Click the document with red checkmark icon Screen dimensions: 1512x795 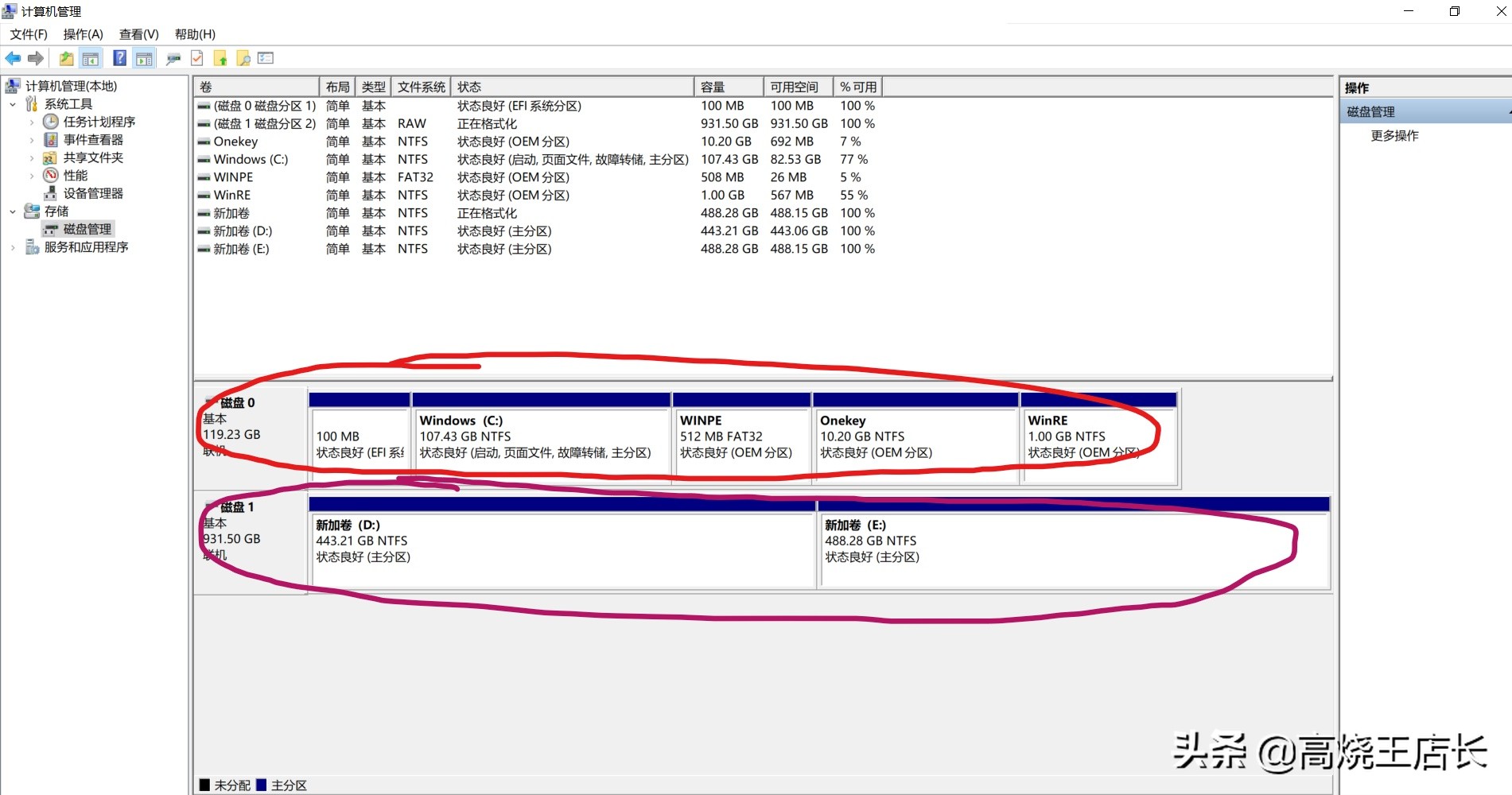[x=197, y=58]
